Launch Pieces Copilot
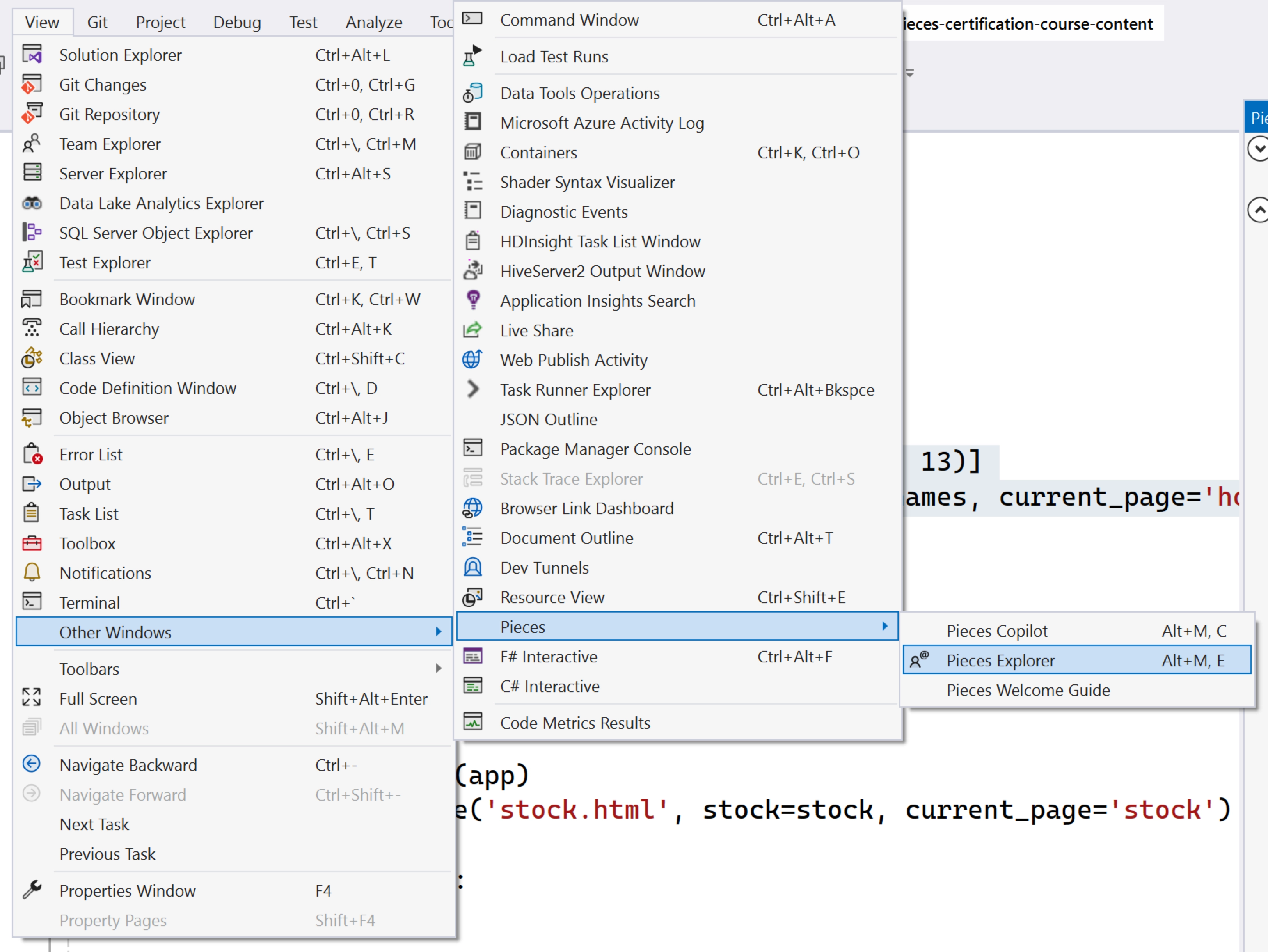 998,631
